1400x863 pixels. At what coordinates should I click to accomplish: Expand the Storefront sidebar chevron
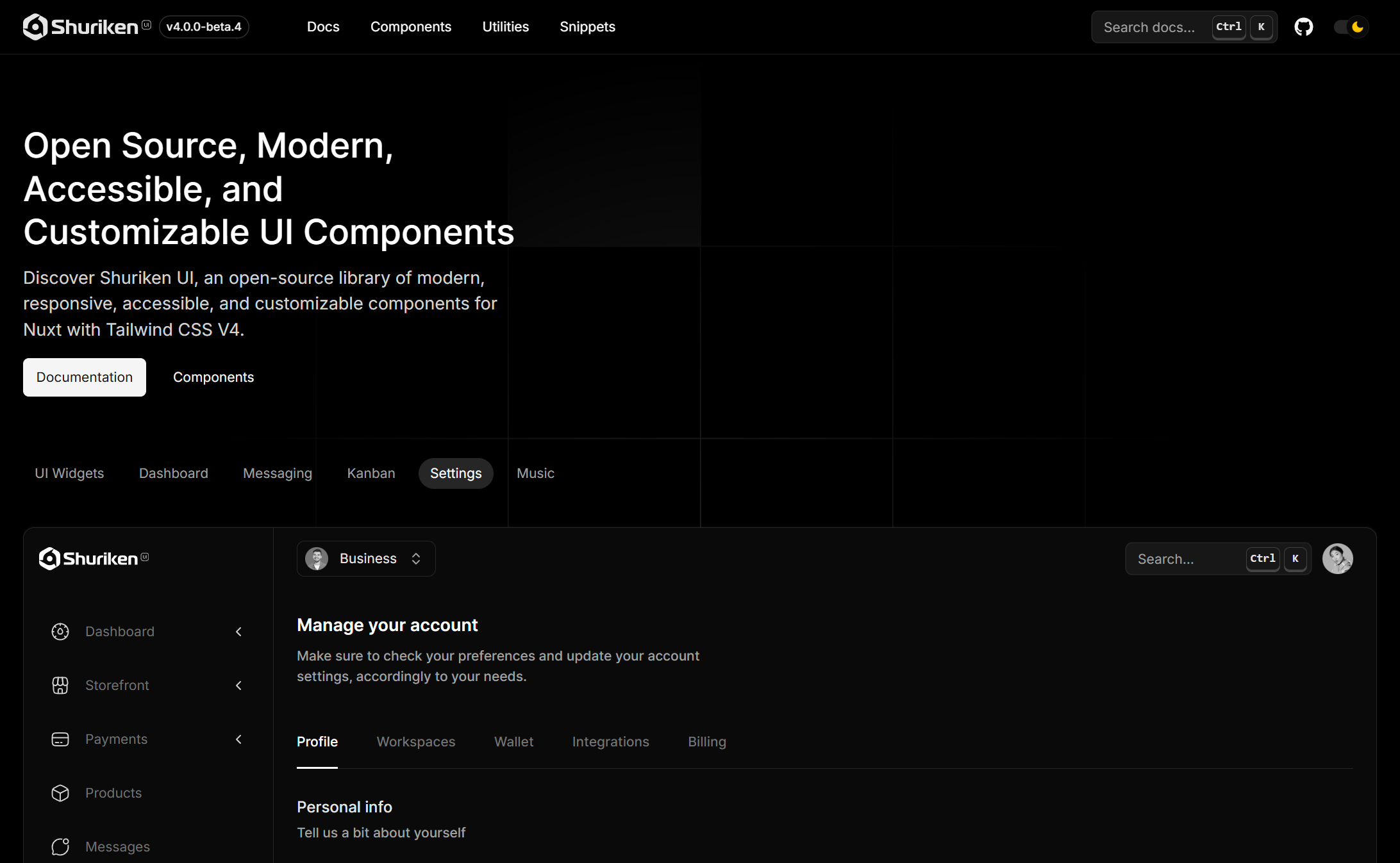(238, 686)
